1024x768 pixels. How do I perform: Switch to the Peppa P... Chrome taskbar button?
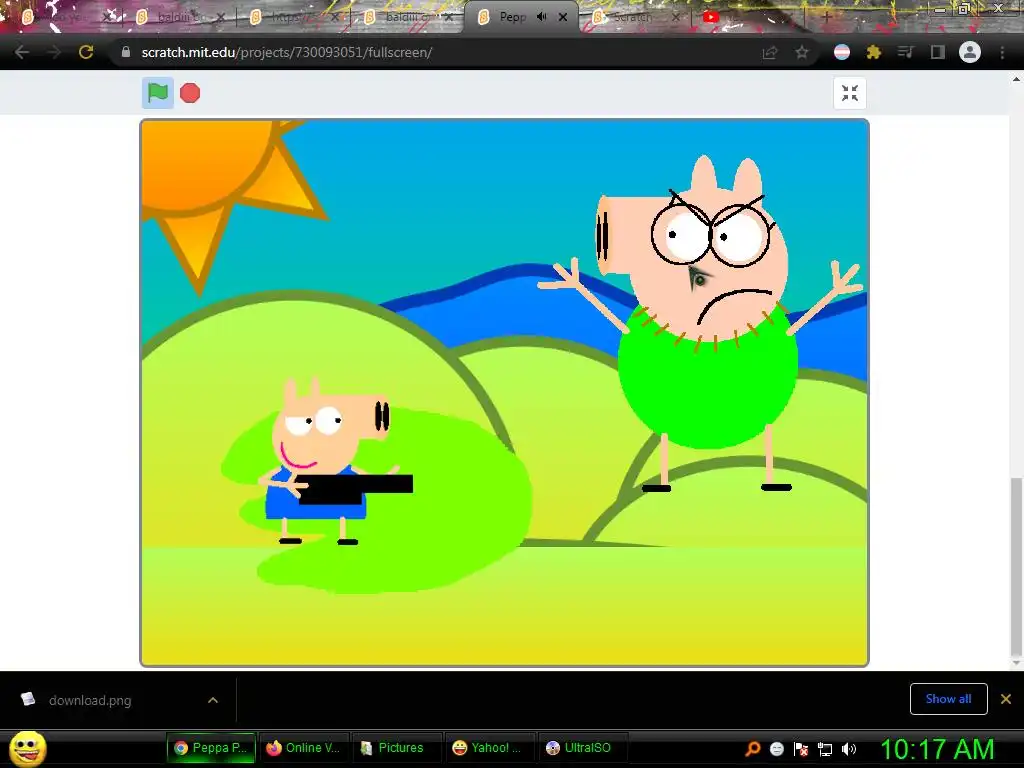point(211,748)
